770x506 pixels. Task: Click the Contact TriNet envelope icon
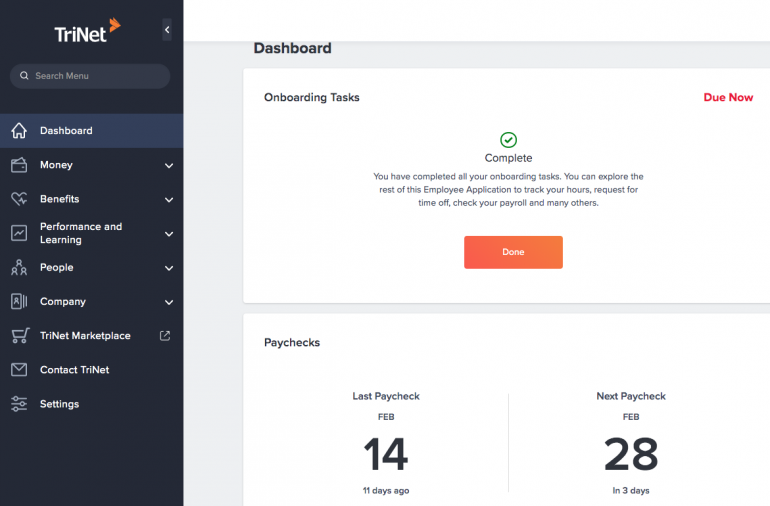point(19,370)
